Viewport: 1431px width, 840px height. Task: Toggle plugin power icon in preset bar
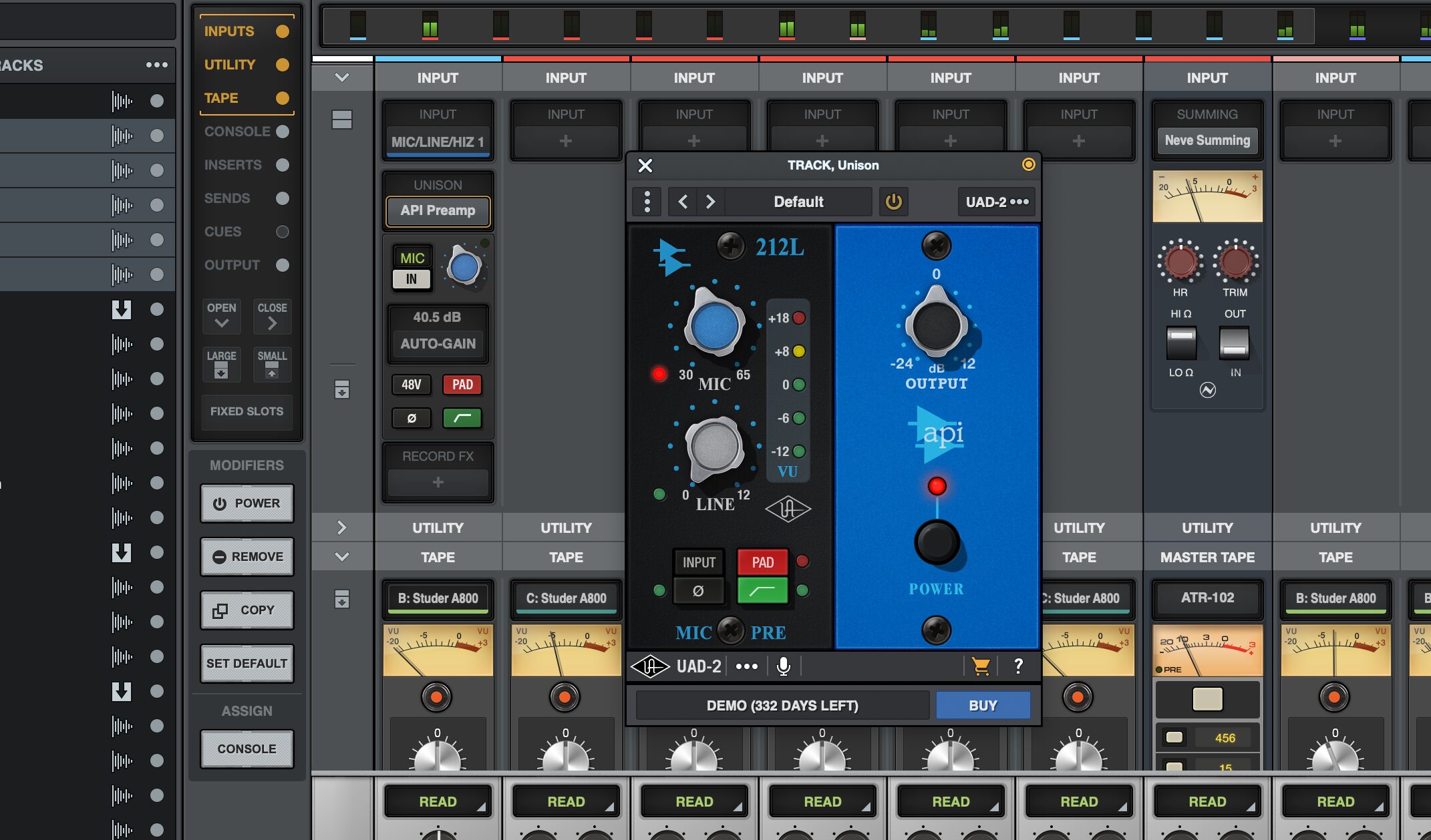893,202
